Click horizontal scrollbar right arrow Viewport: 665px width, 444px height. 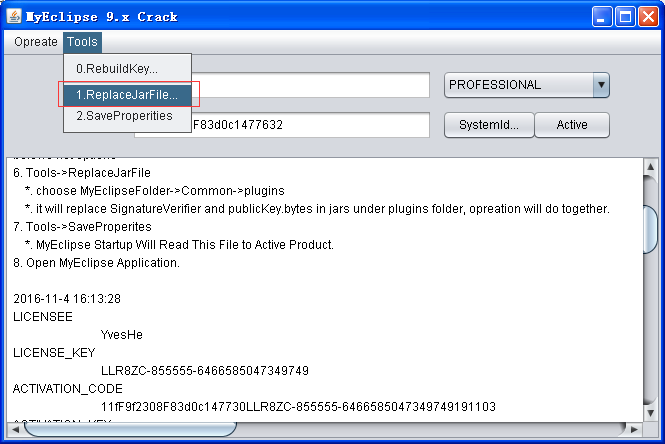(634, 429)
